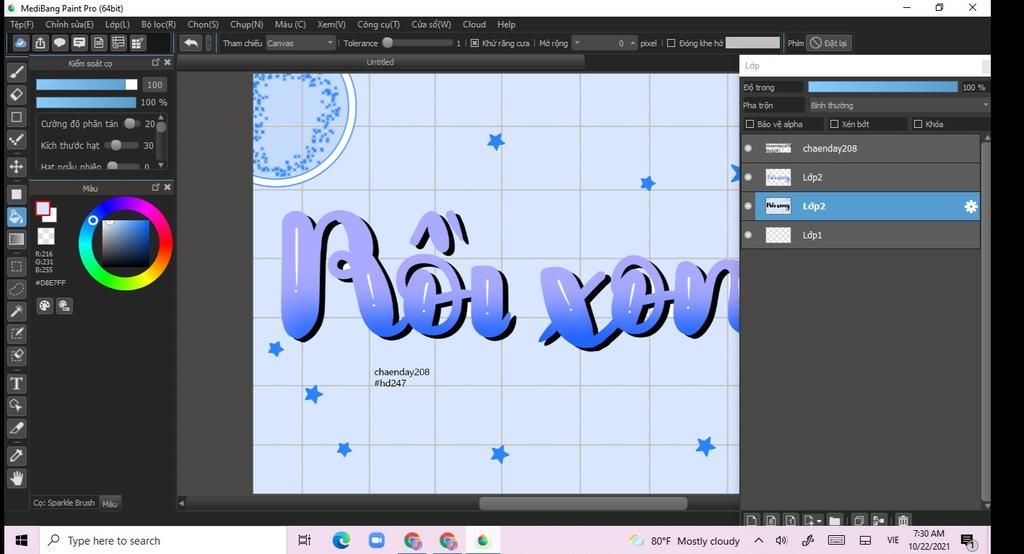
Task: Enable the 'Bảo vệ alpha' checkbox
Action: [750, 124]
